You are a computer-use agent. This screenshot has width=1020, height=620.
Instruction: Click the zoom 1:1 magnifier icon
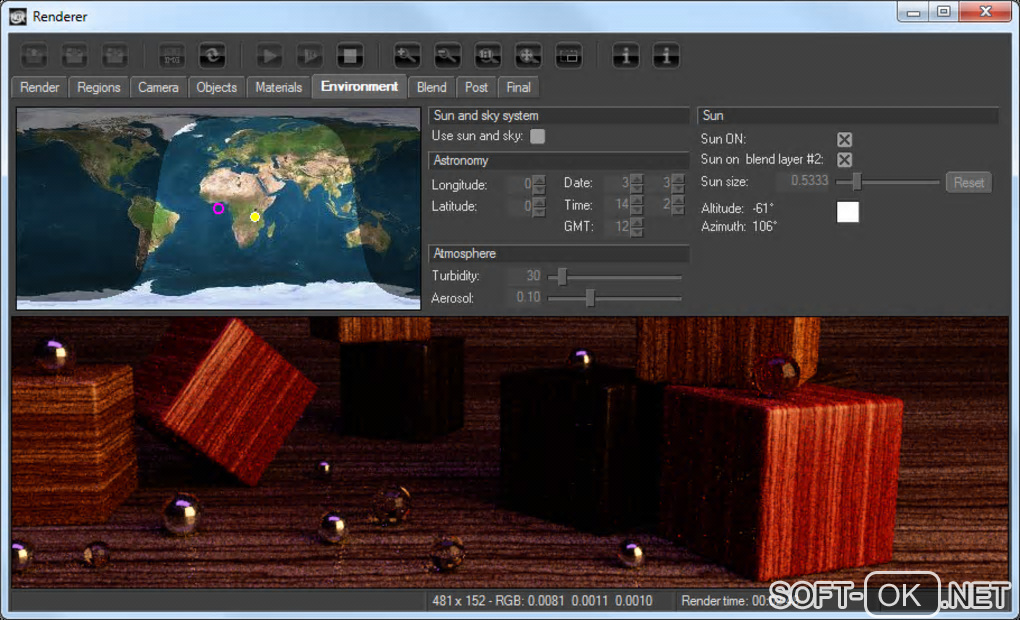click(488, 55)
